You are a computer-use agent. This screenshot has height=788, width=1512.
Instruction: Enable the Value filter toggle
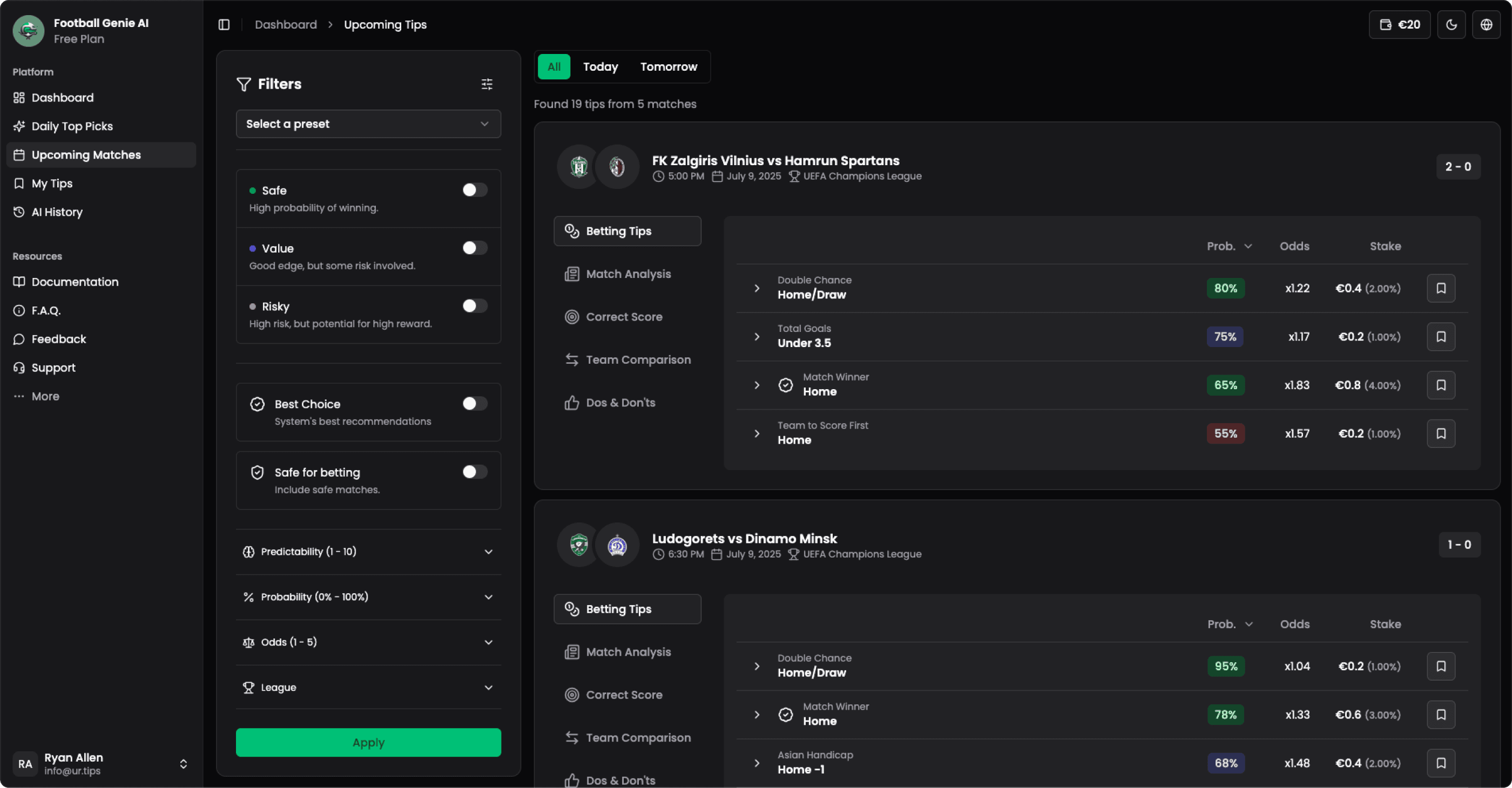[x=474, y=248]
